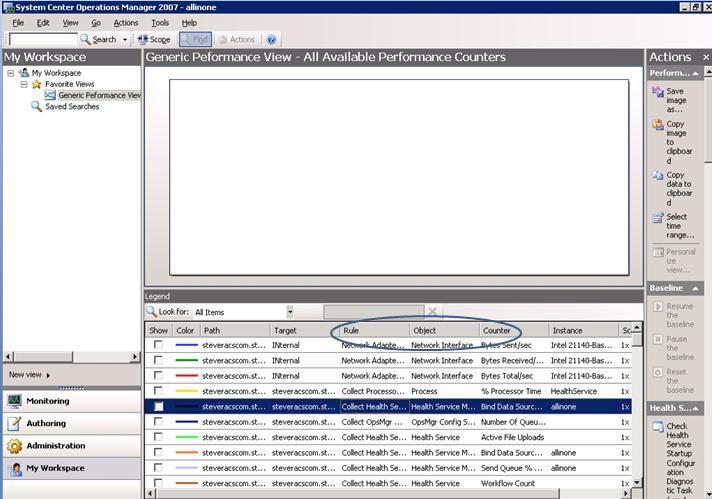The image size is (712, 499).
Task: Open the Edit menu
Action: coord(43,23)
